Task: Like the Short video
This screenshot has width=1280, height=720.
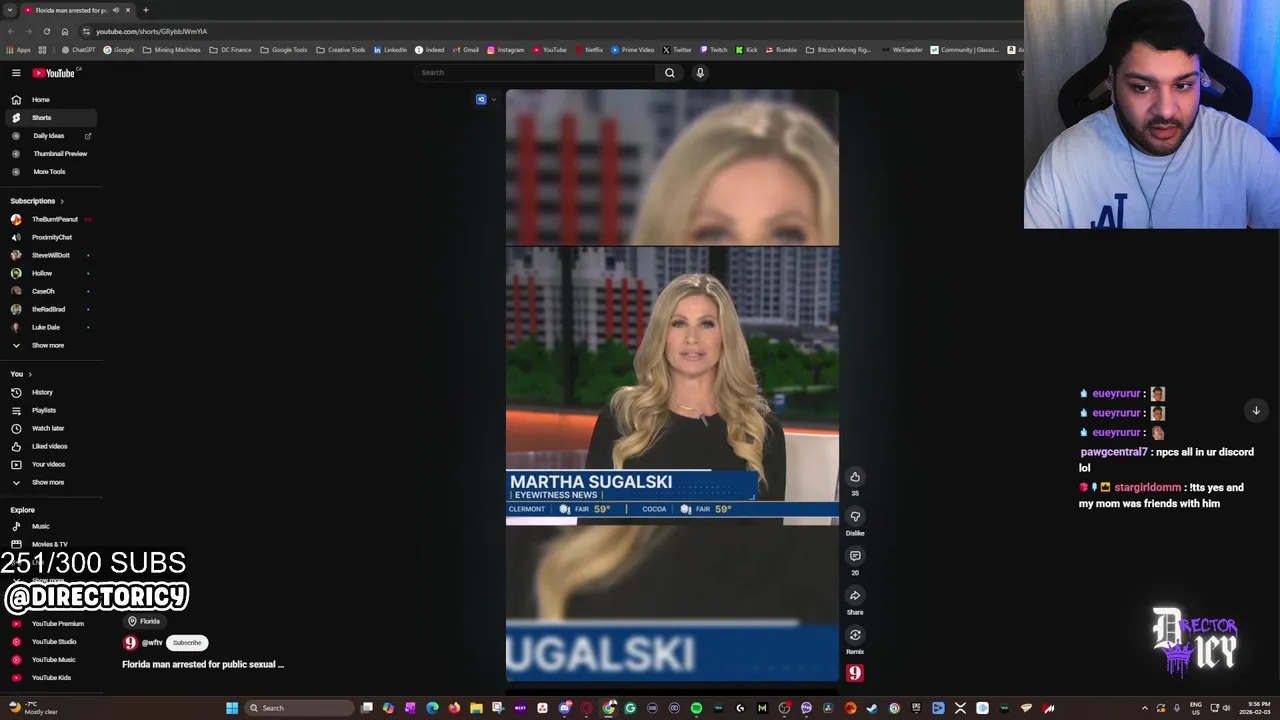Action: (855, 477)
